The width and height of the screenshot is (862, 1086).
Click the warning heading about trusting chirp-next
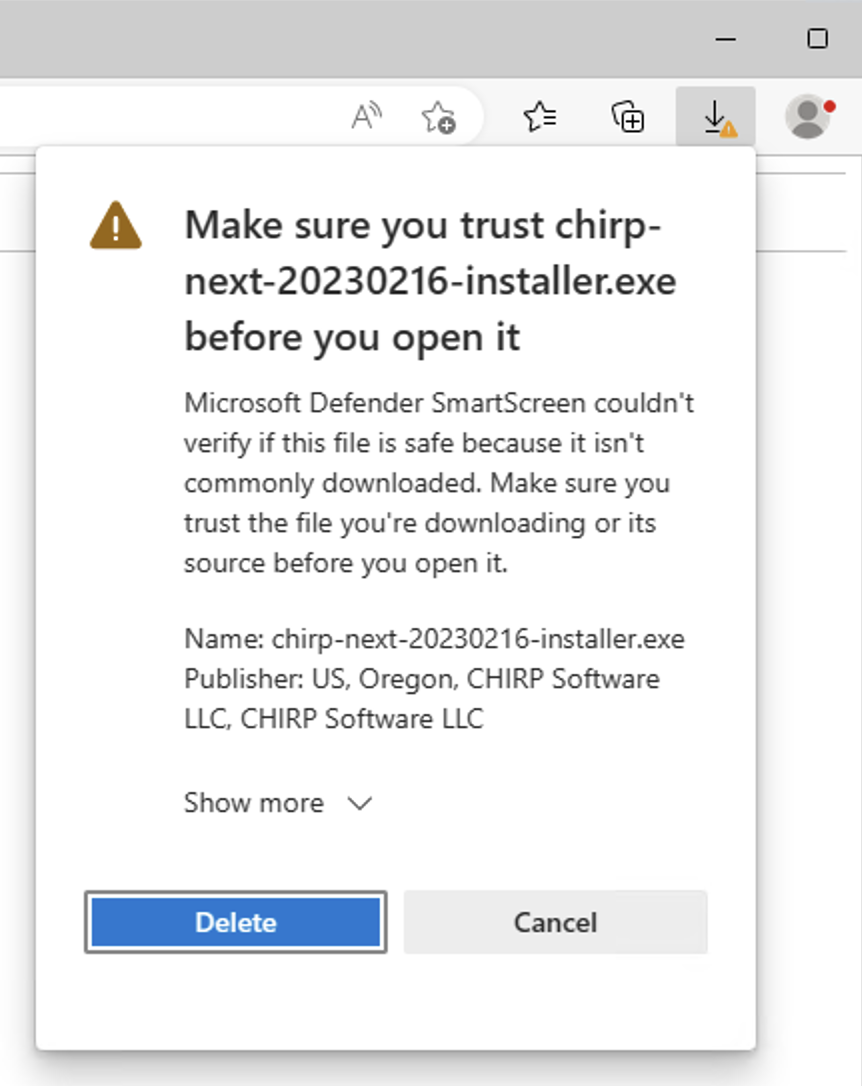tap(430, 281)
